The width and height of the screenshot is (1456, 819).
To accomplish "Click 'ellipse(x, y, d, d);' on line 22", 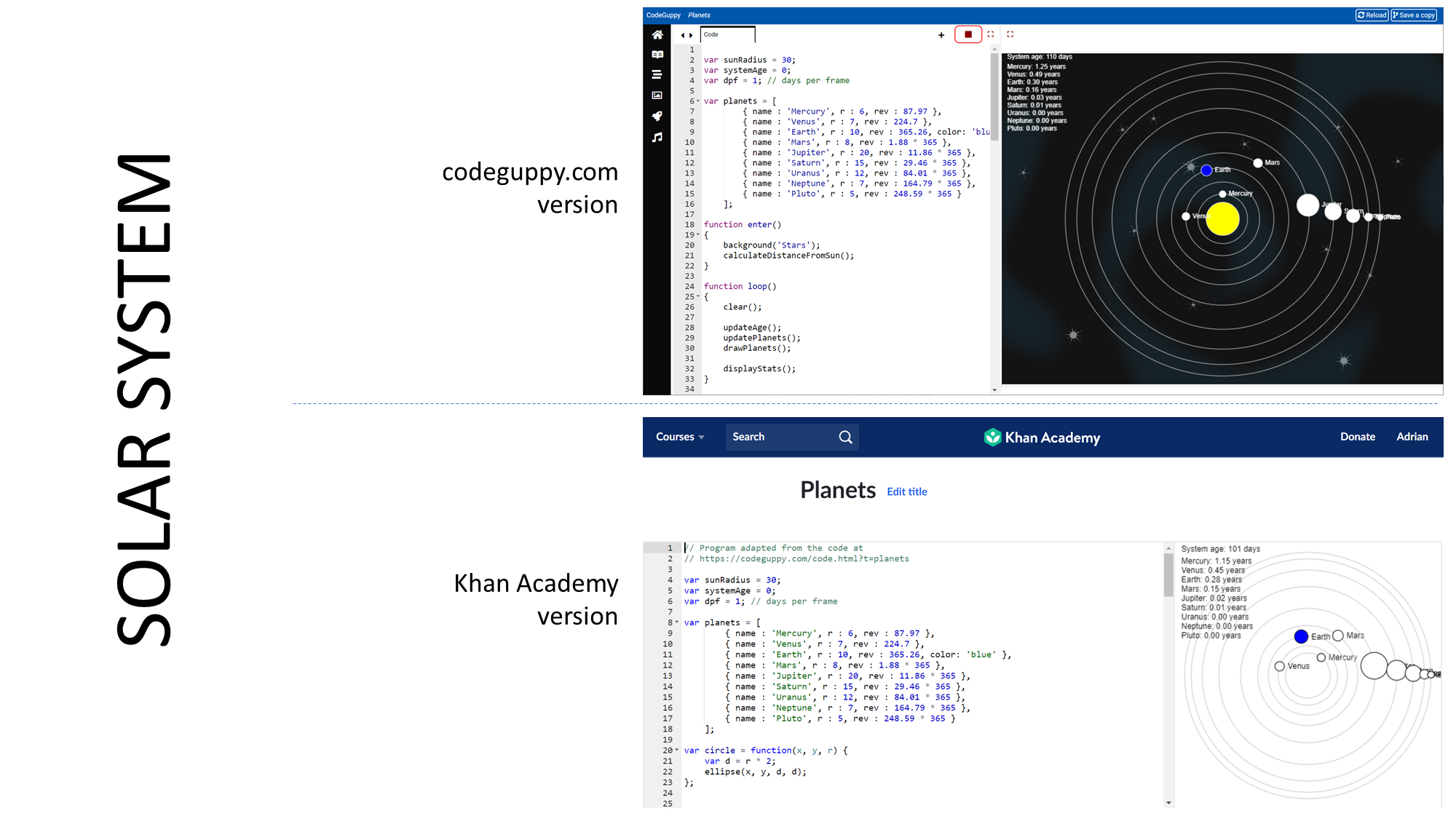I will 755,772.
